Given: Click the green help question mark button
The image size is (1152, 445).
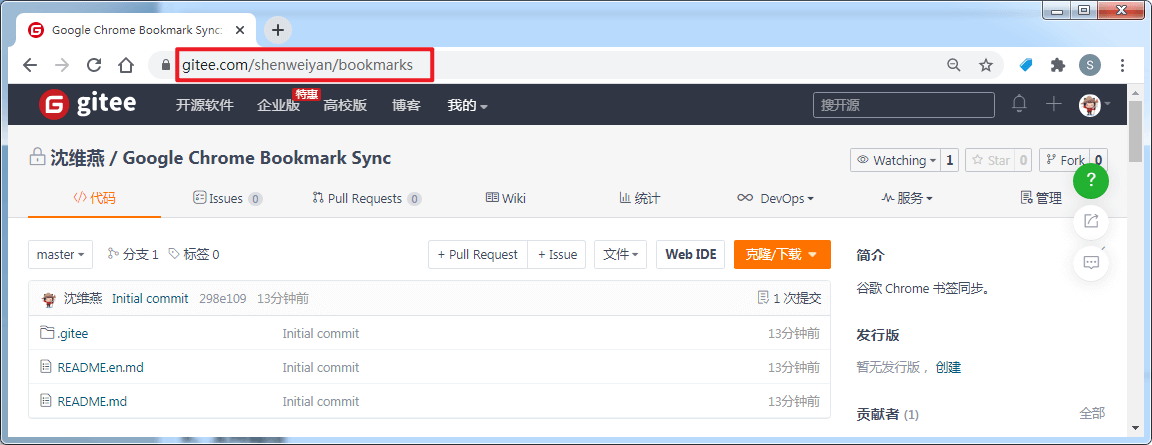Looking at the screenshot, I should click(x=1091, y=181).
